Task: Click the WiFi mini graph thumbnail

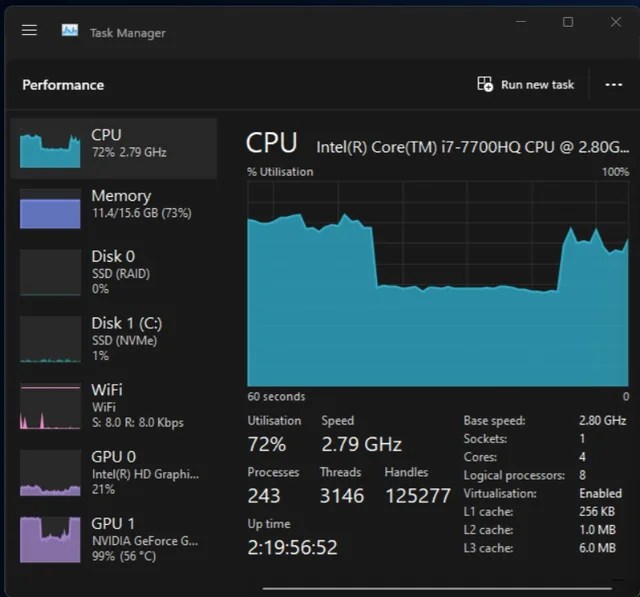Action: click(x=50, y=406)
